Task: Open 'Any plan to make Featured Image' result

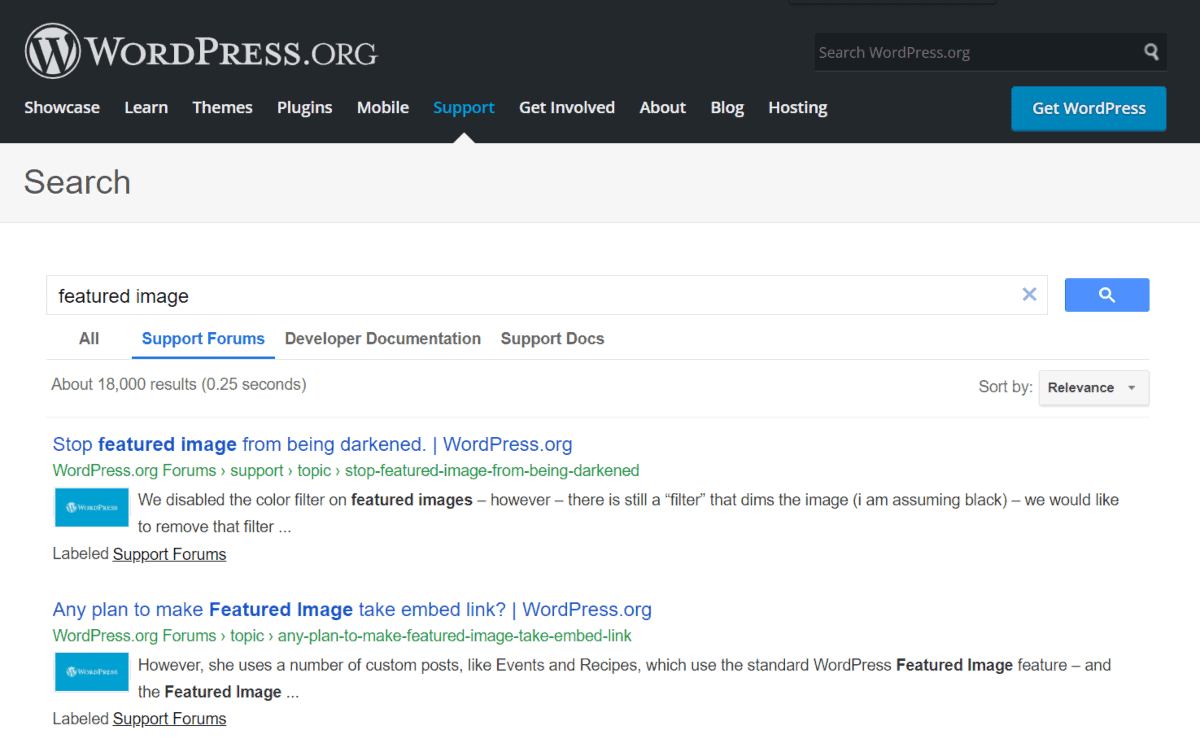Action: pos(352,610)
